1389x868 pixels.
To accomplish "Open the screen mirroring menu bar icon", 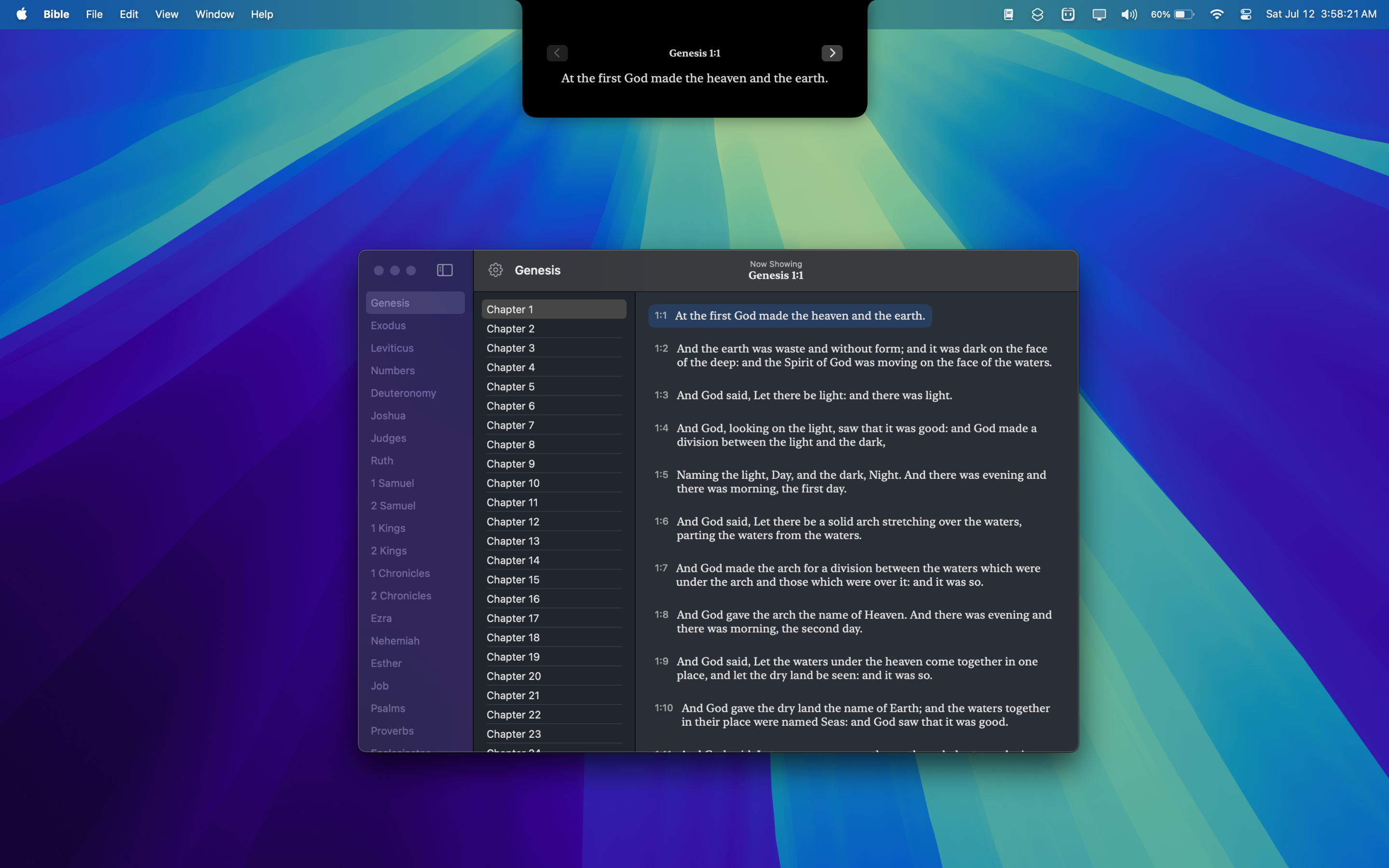I will 1099,14.
